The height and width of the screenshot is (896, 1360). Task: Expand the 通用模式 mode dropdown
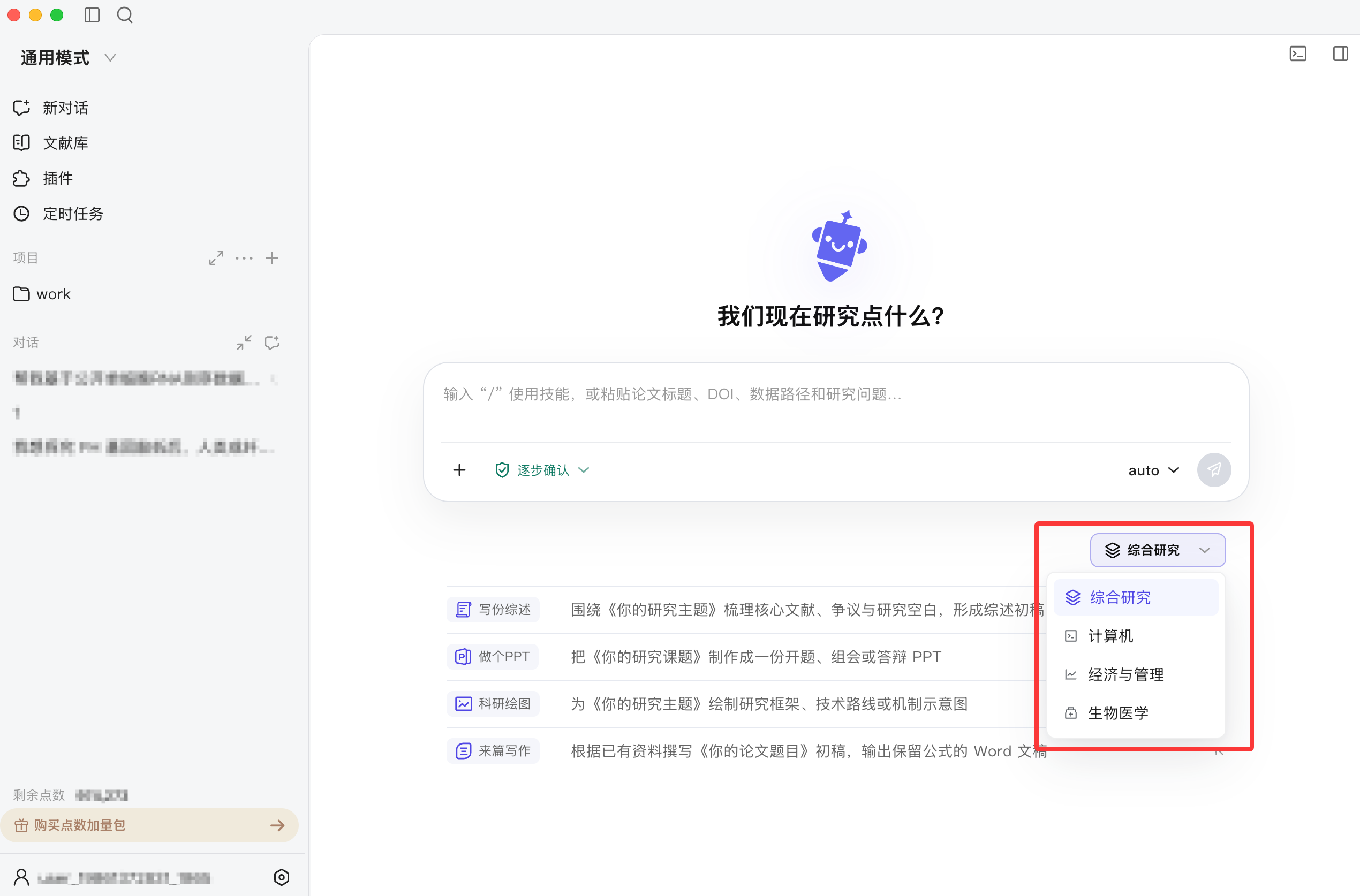pyautogui.click(x=69, y=58)
